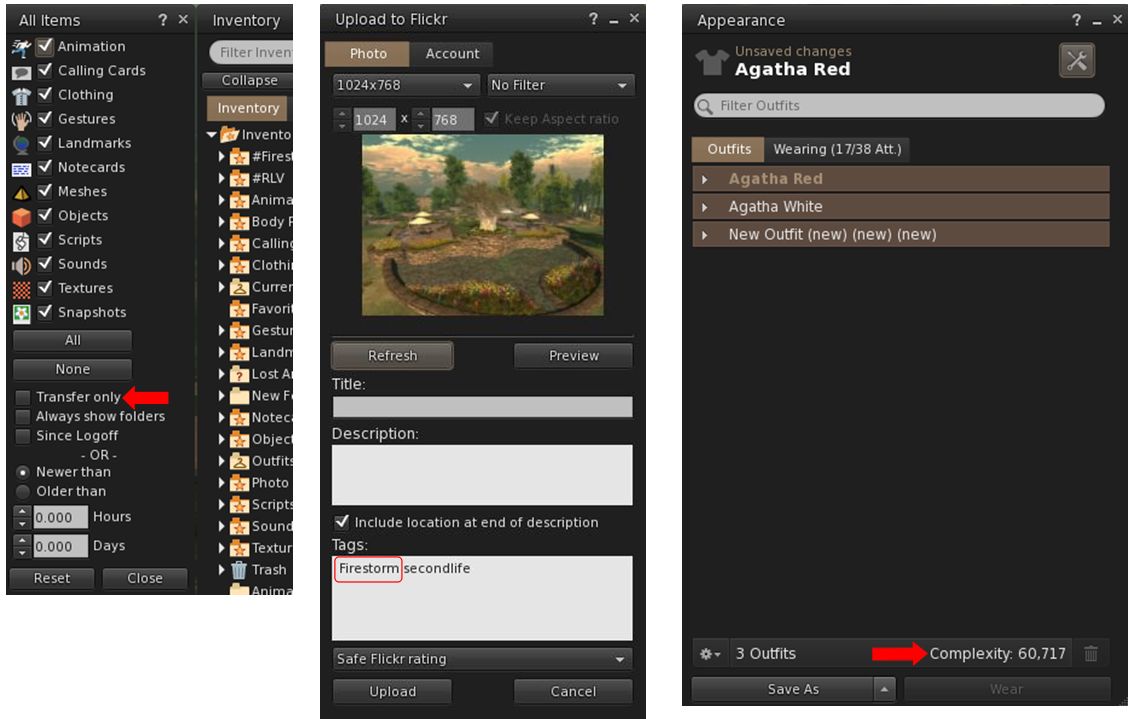The width and height of the screenshot is (1136, 719).
Task: Open the 1024x768 resolution dropdown
Action: 406,86
